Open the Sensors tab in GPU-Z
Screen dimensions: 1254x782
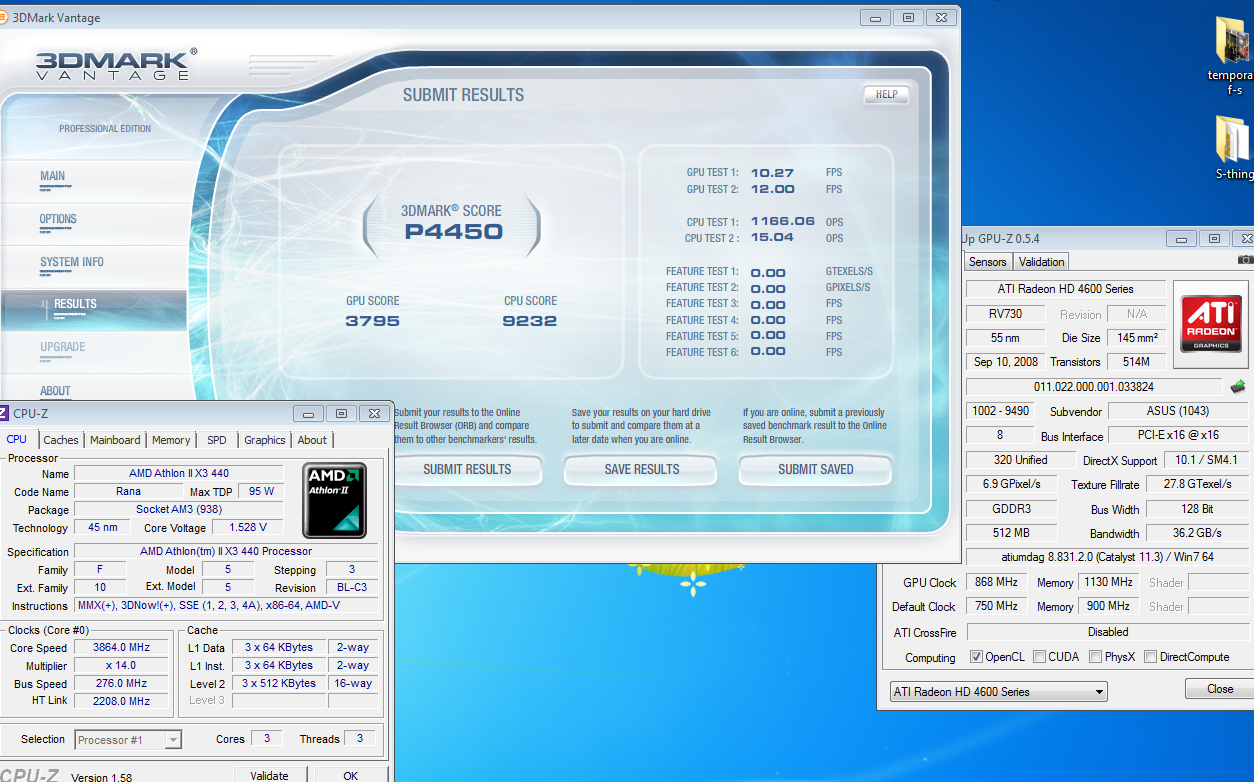pyautogui.click(x=988, y=262)
